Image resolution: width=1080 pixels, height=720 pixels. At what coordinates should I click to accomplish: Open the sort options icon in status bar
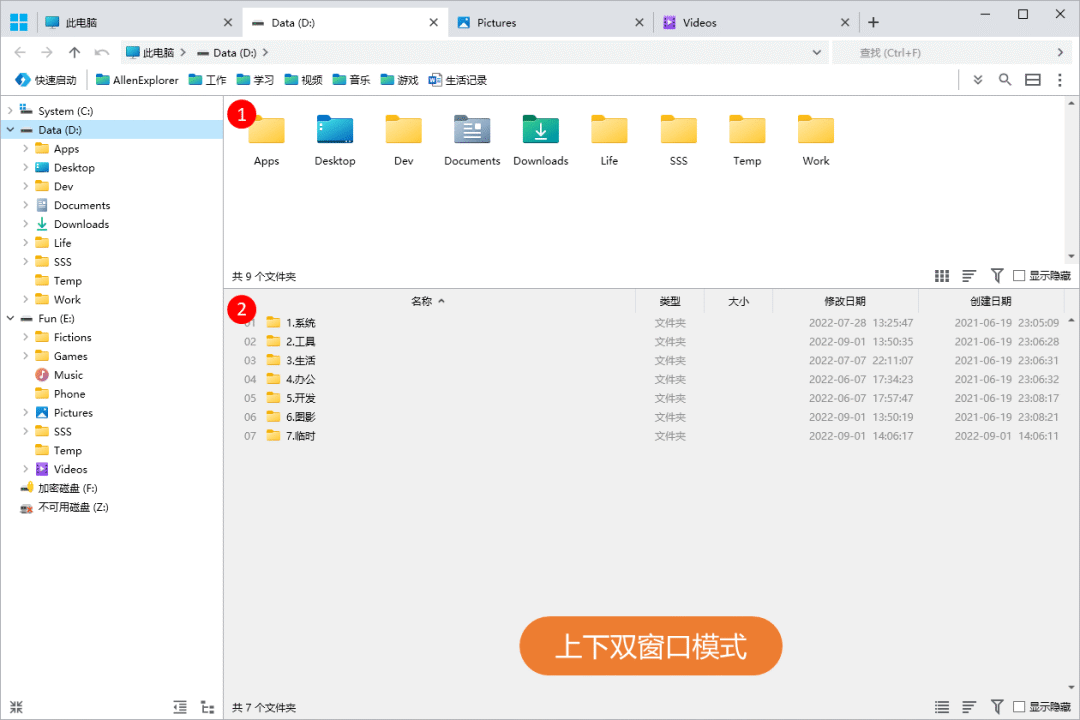(x=968, y=275)
